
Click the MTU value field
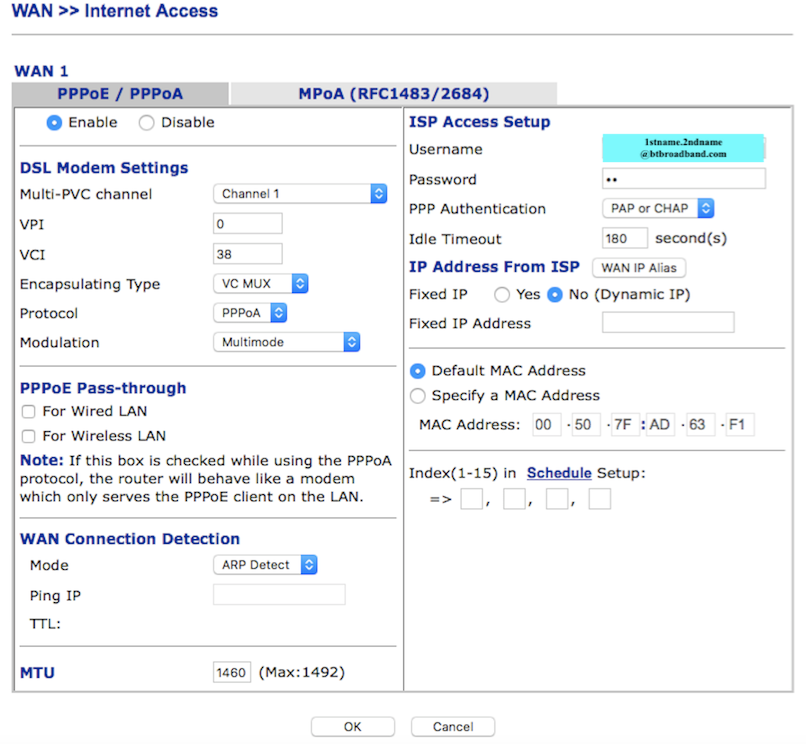(232, 672)
